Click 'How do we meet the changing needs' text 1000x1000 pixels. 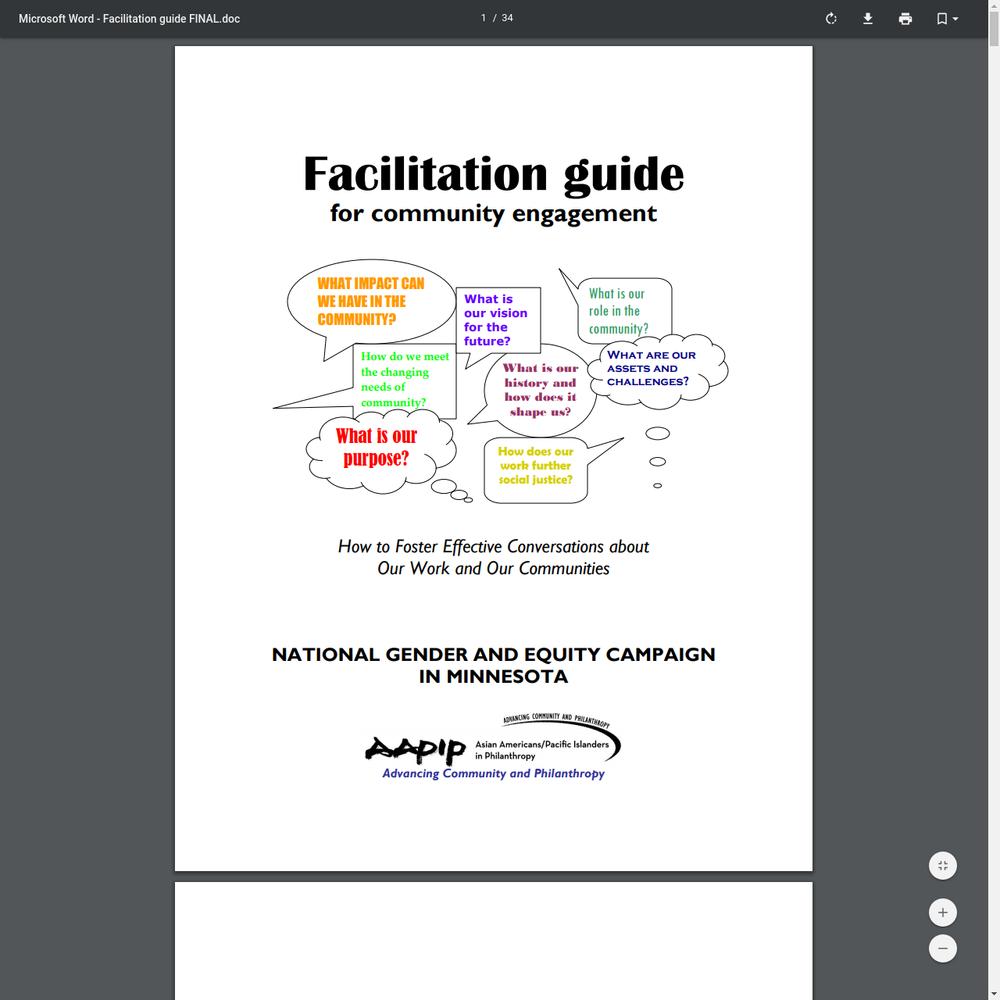click(404, 379)
